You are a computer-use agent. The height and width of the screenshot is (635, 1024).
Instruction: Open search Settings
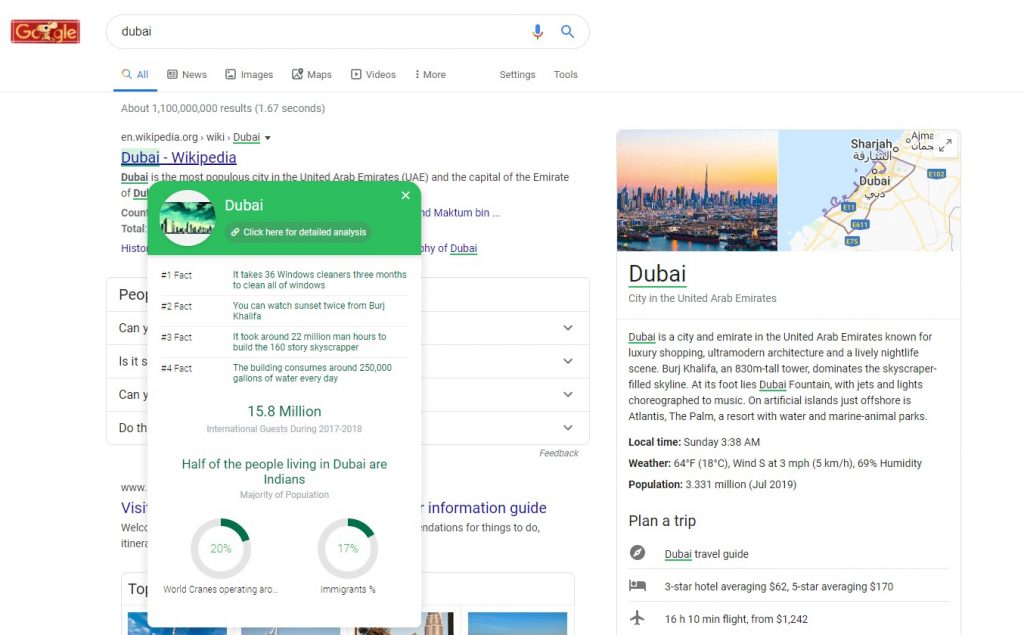tap(517, 74)
